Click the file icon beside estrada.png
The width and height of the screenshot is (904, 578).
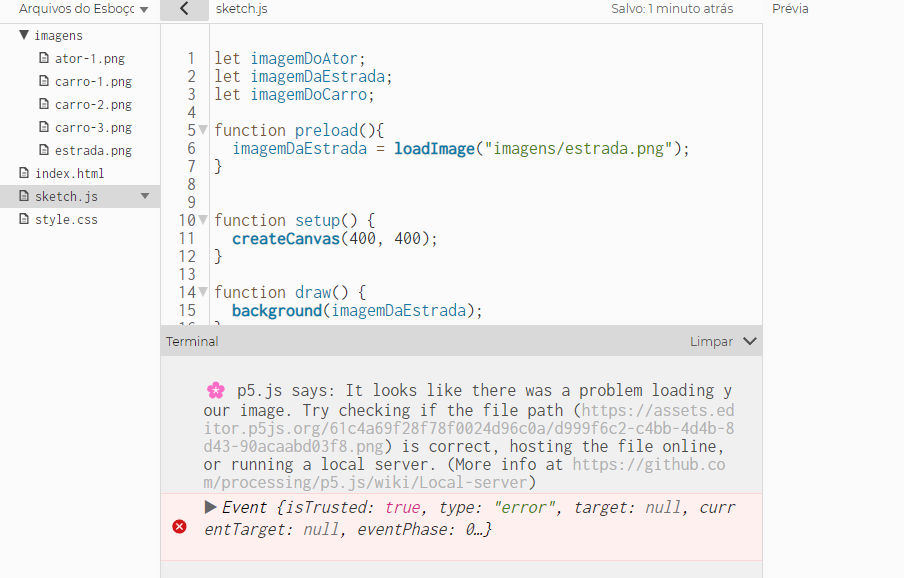pos(44,150)
